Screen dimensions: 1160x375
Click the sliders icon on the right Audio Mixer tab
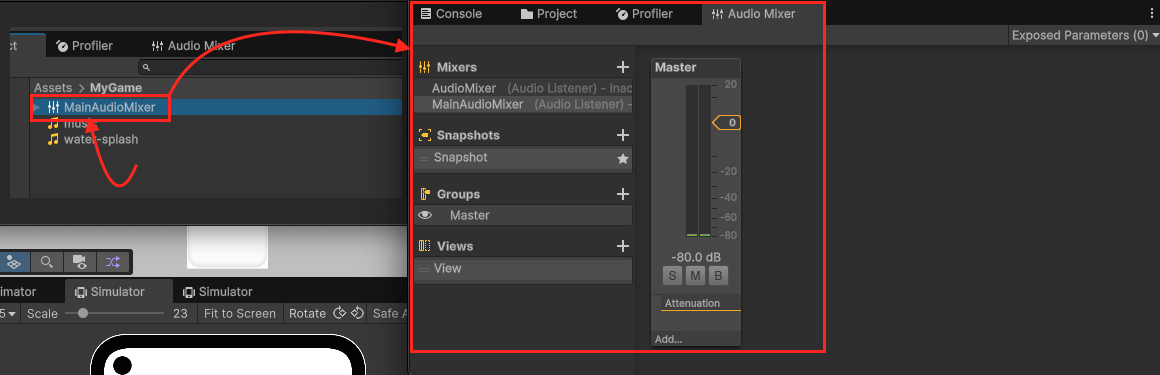point(717,14)
